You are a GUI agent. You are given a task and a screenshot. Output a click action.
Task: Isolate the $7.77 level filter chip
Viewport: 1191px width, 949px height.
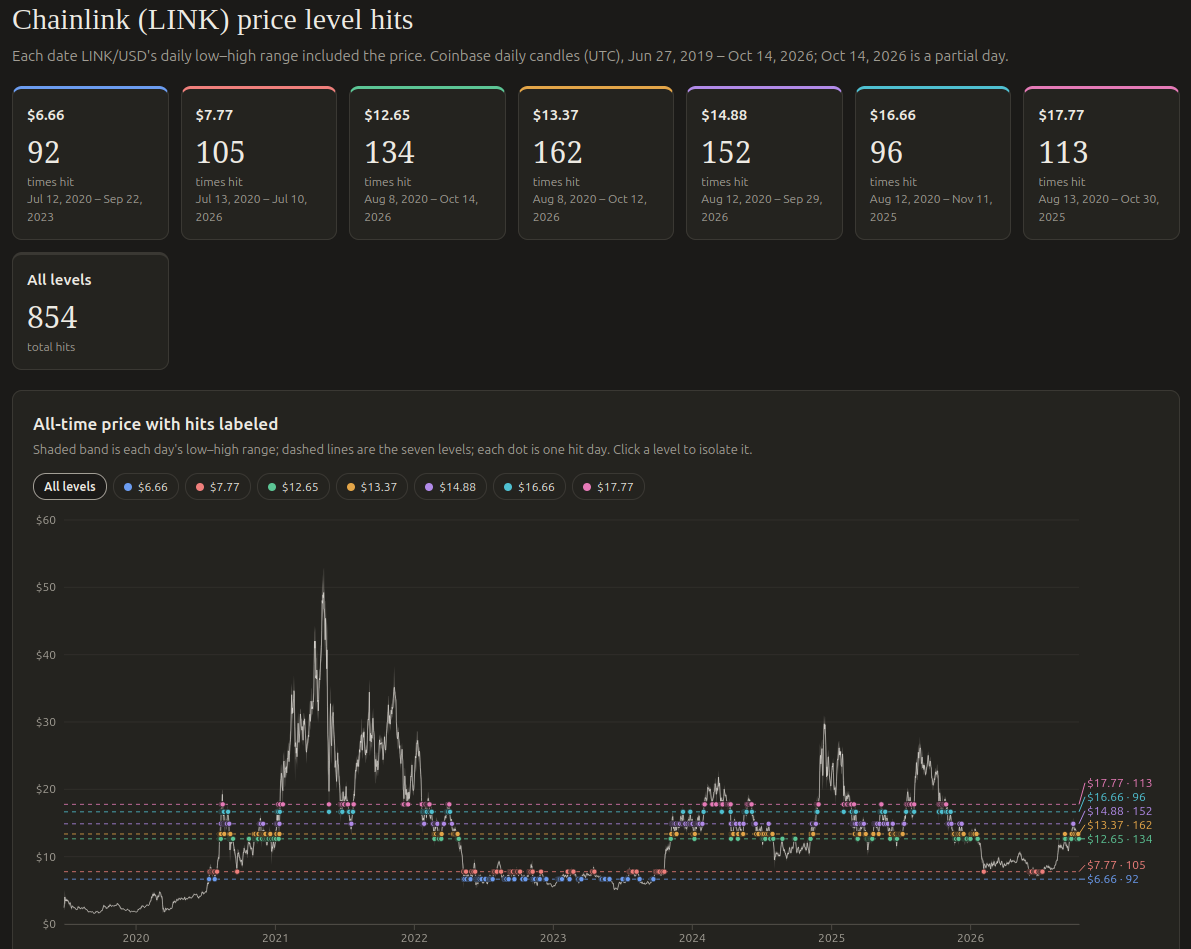[218, 487]
